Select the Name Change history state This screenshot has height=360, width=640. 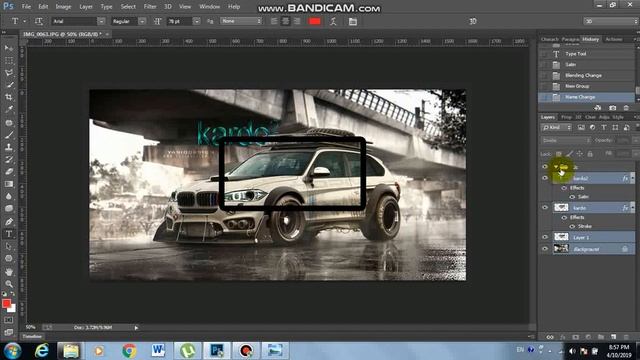tap(586, 97)
